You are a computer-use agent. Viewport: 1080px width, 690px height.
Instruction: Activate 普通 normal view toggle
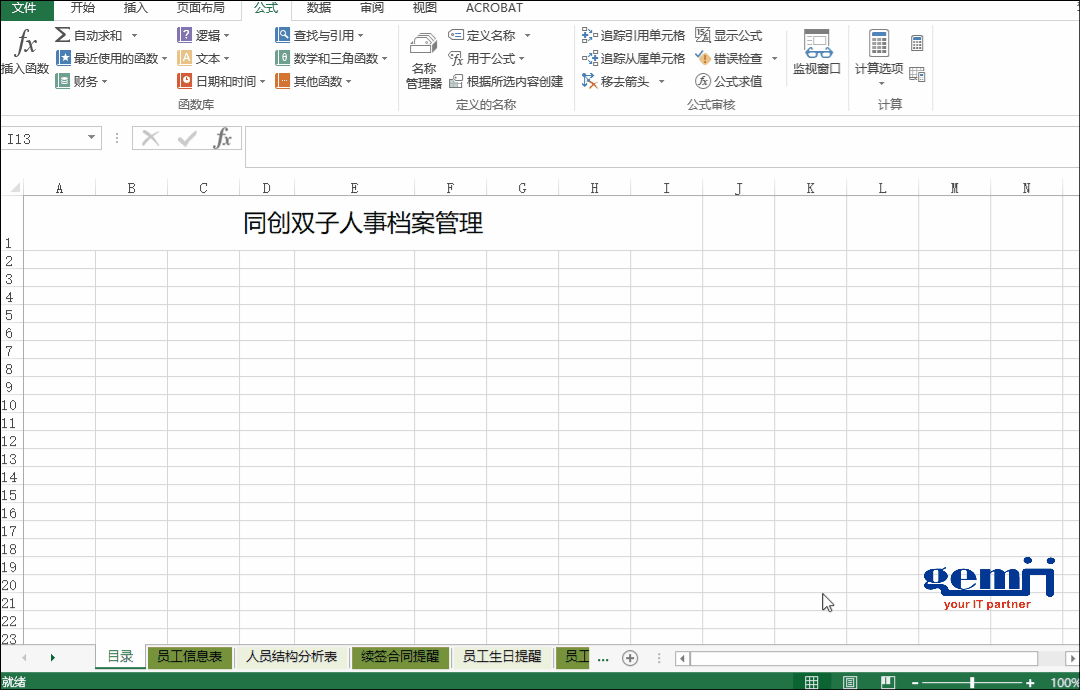pyautogui.click(x=811, y=681)
